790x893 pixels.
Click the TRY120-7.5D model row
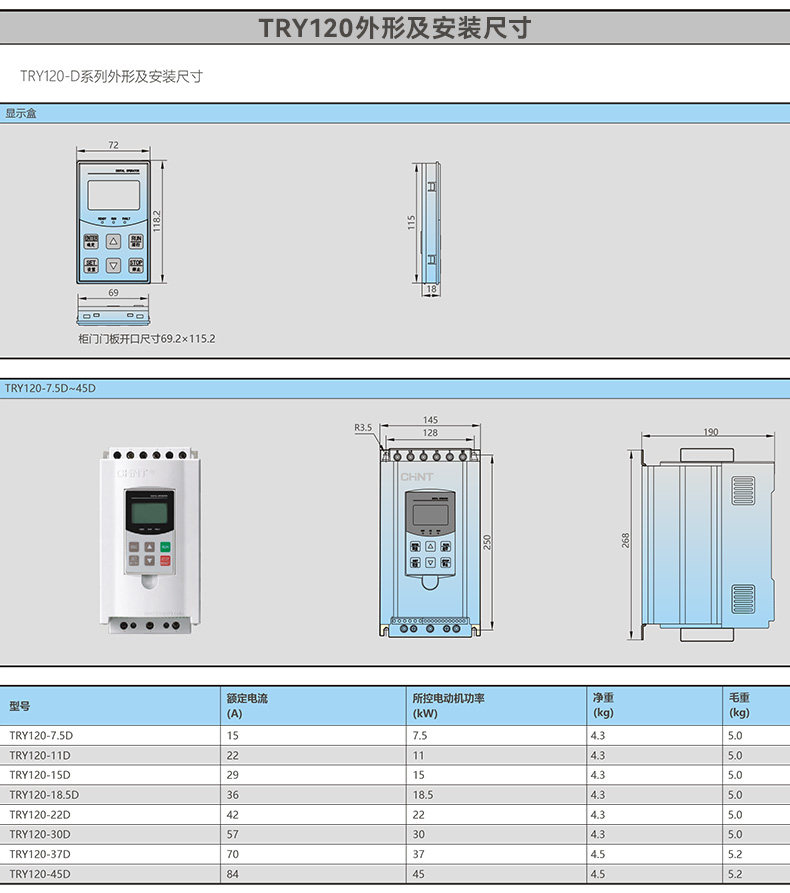pos(395,735)
